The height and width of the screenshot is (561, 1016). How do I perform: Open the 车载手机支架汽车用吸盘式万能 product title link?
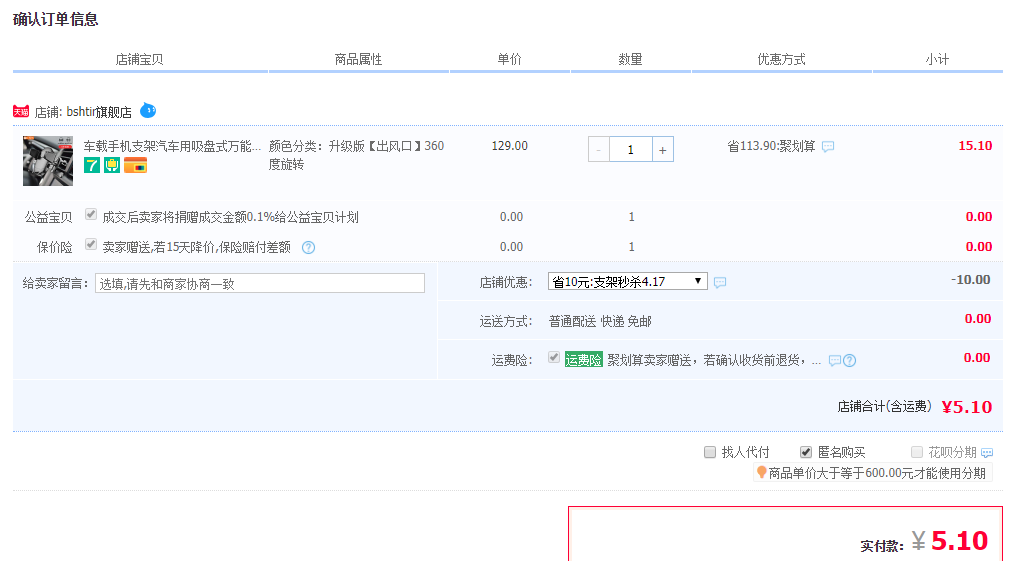[x=172, y=146]
